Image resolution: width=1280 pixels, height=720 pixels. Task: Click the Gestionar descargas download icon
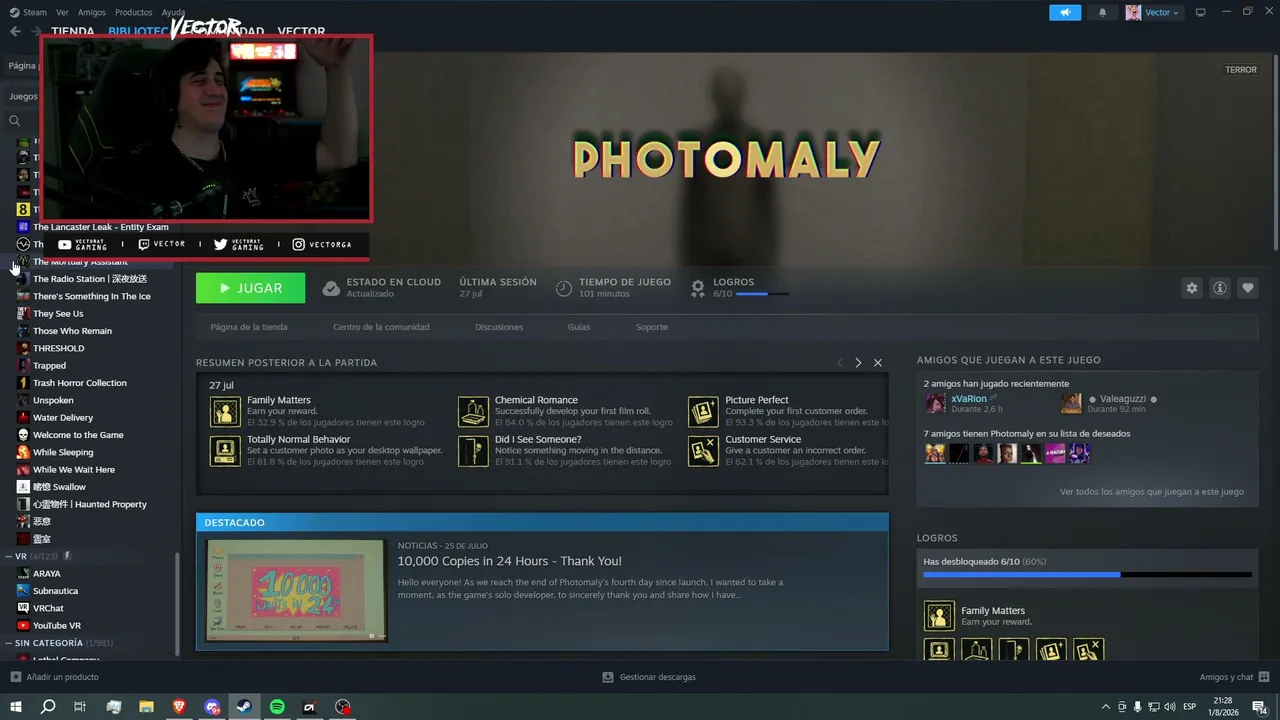(x=607, y=677)
